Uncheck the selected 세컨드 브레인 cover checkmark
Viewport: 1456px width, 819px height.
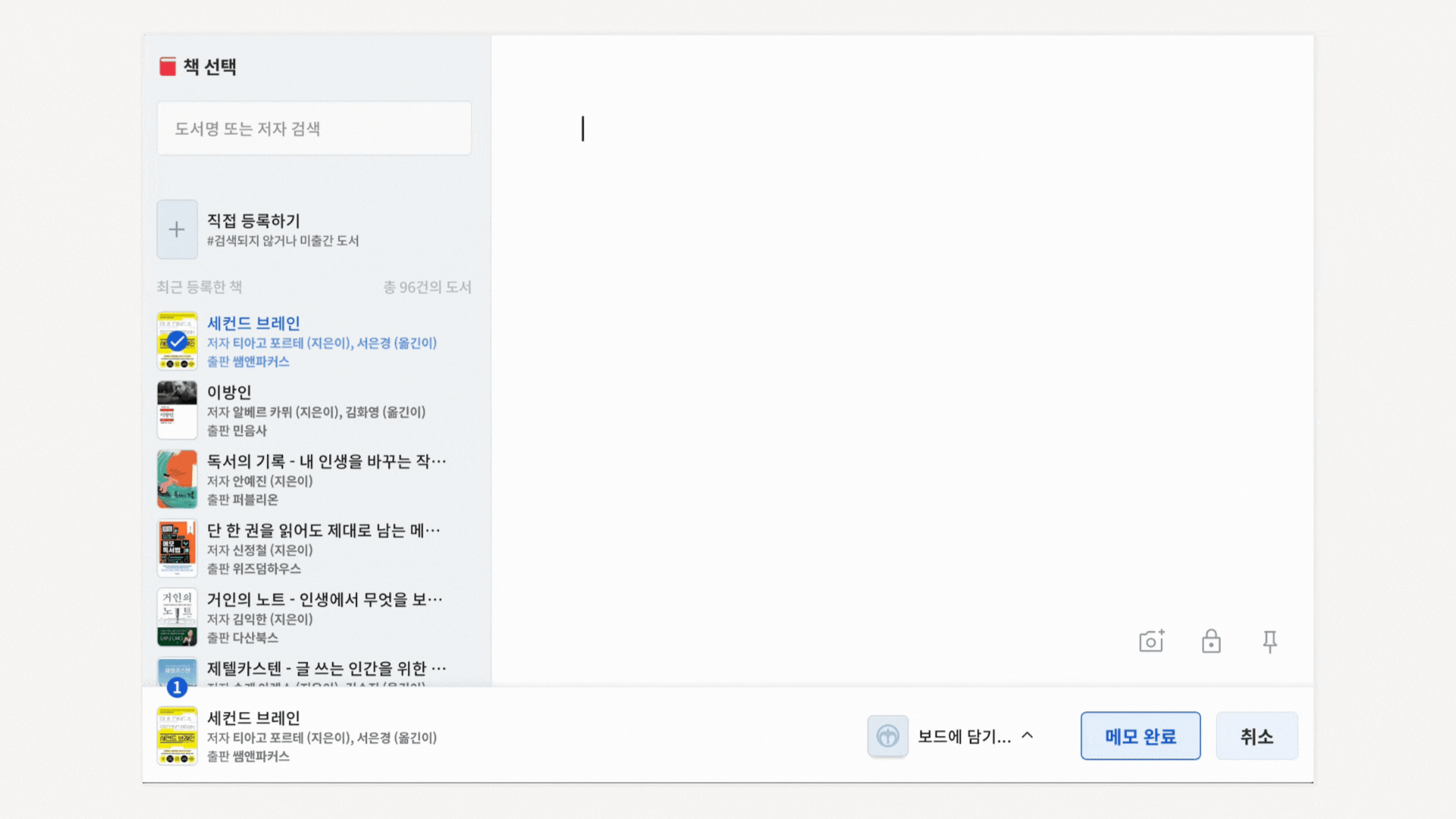177,341
